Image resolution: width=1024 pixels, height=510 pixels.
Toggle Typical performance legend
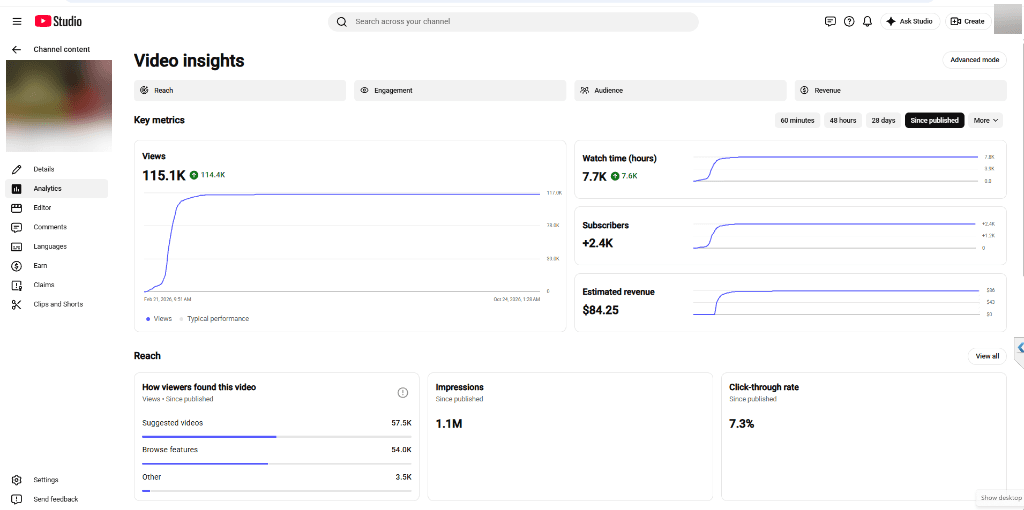(x=215, y=319)
